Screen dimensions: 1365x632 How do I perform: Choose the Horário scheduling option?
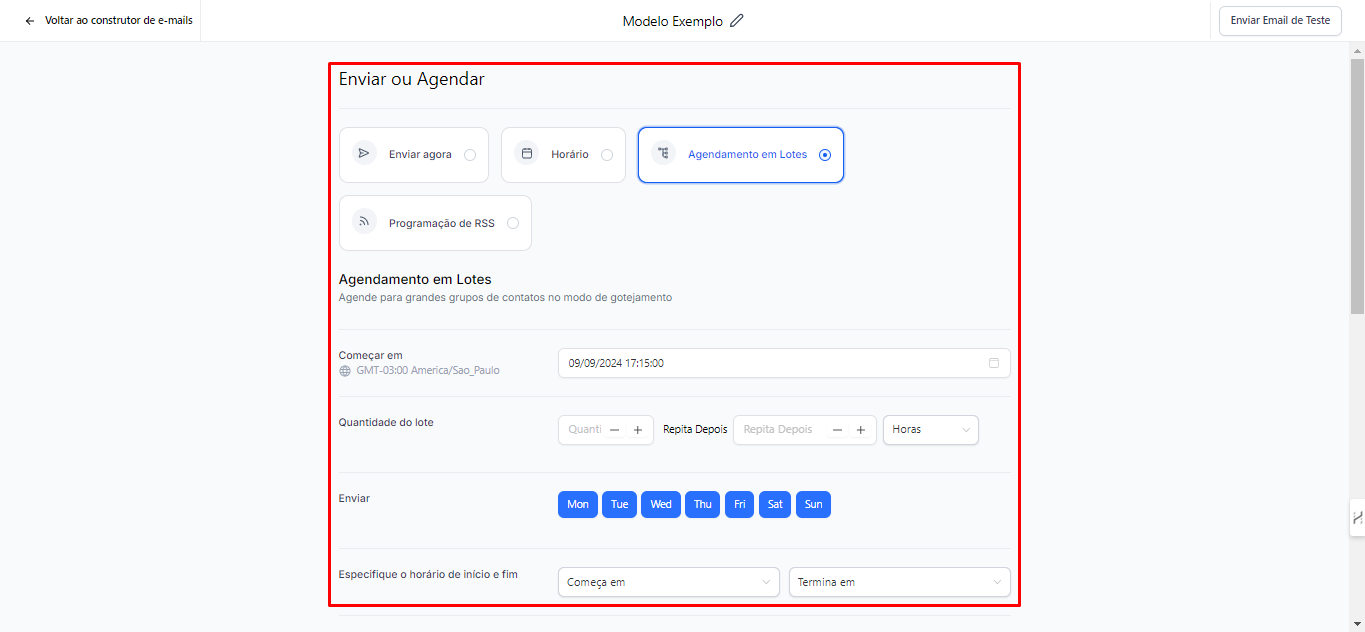(x=607, y=155)
